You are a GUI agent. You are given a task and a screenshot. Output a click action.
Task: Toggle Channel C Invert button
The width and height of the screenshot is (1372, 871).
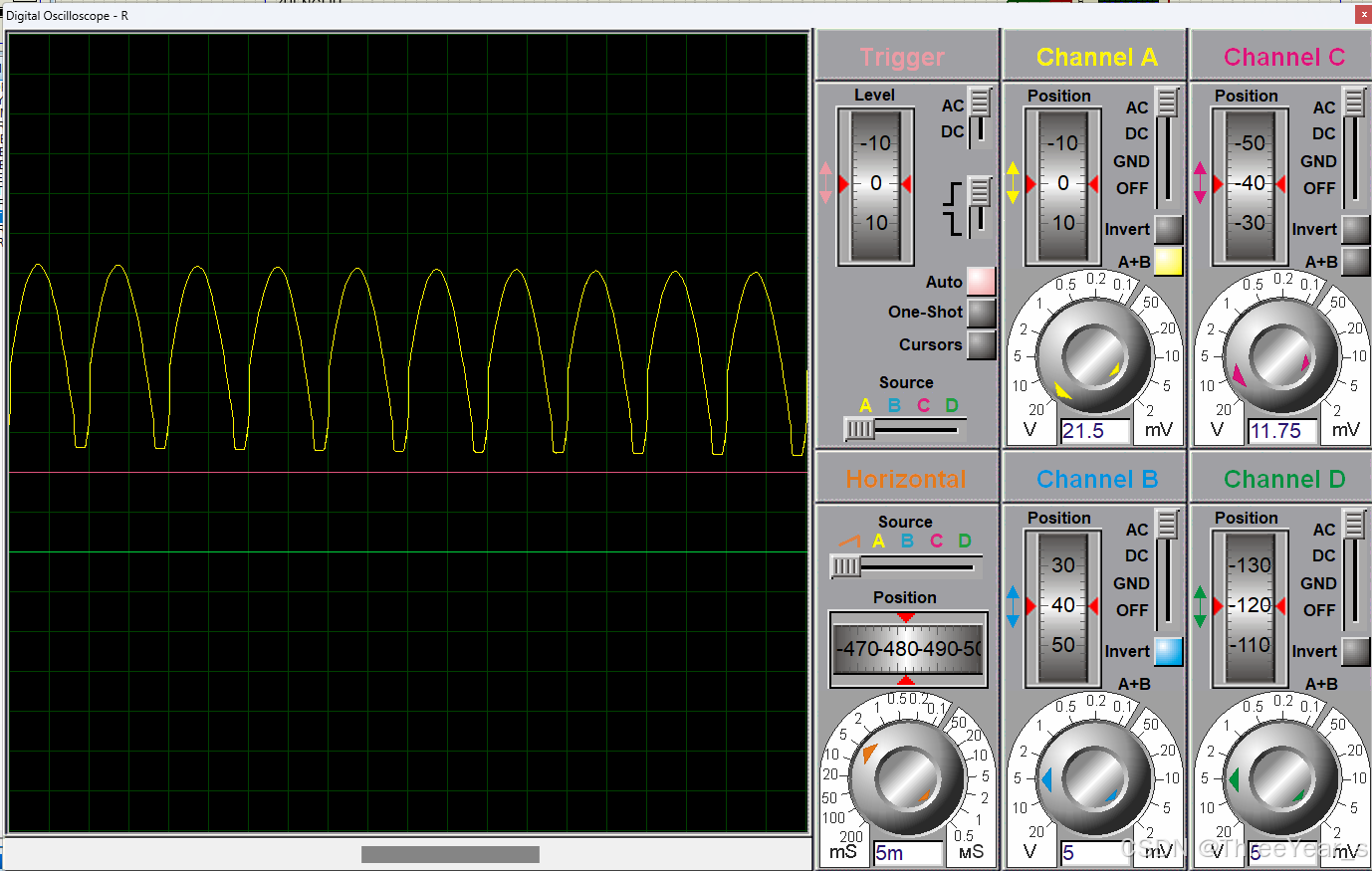tap(1355, 229)
